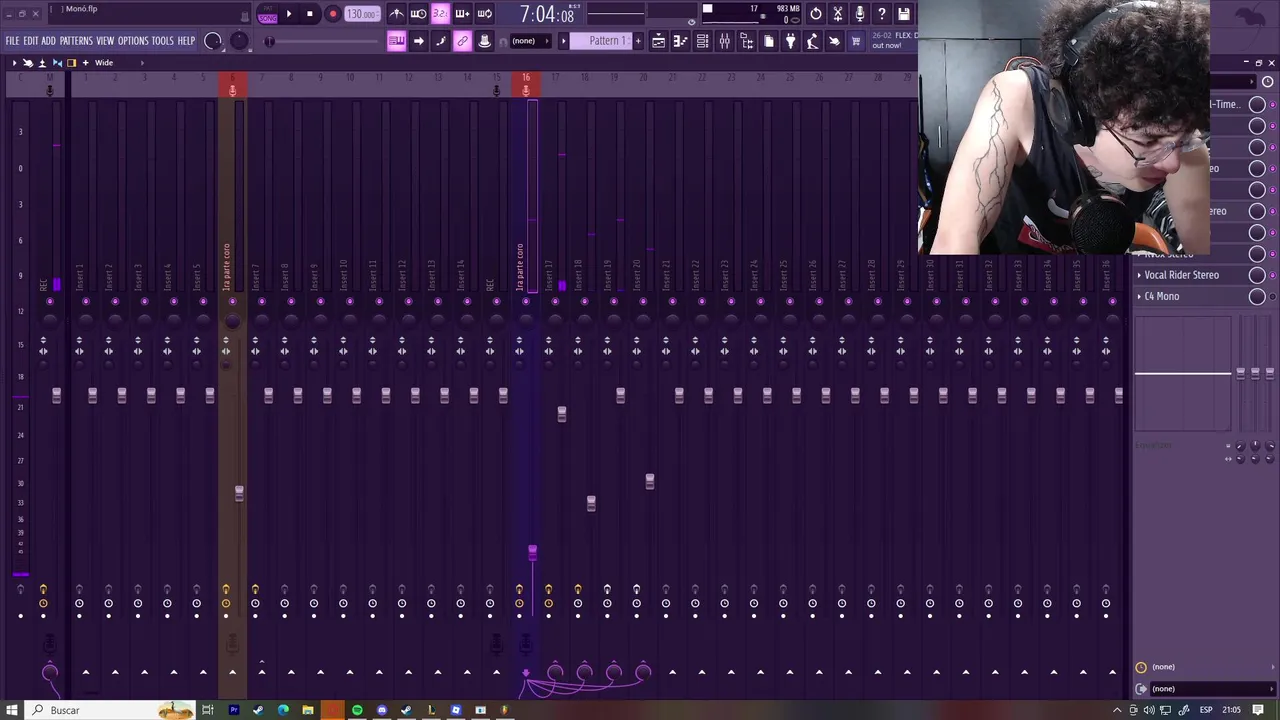The width and height of the screenshot is (1280, 720).
Task: Click the clock icon in slot panel
Action: (1267, 82)
